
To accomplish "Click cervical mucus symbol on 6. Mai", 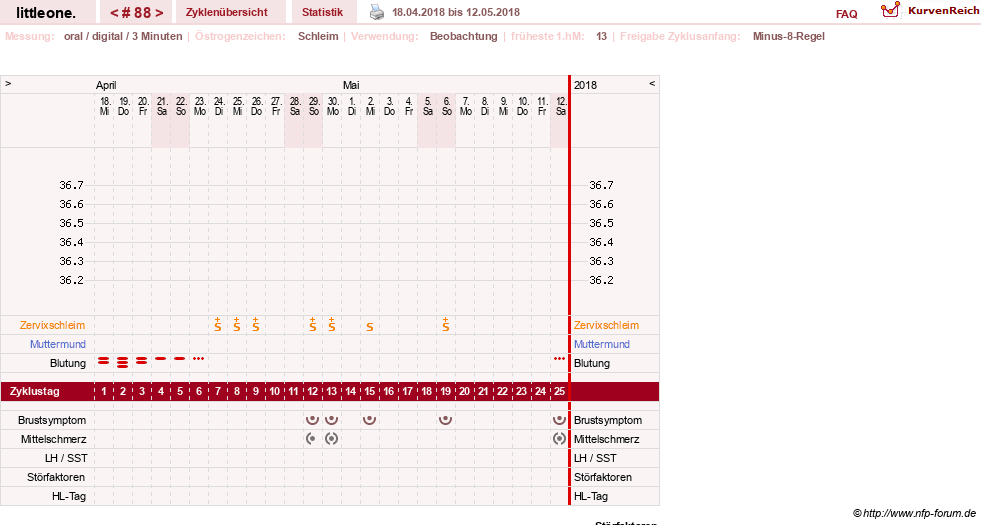I will 445,325.
